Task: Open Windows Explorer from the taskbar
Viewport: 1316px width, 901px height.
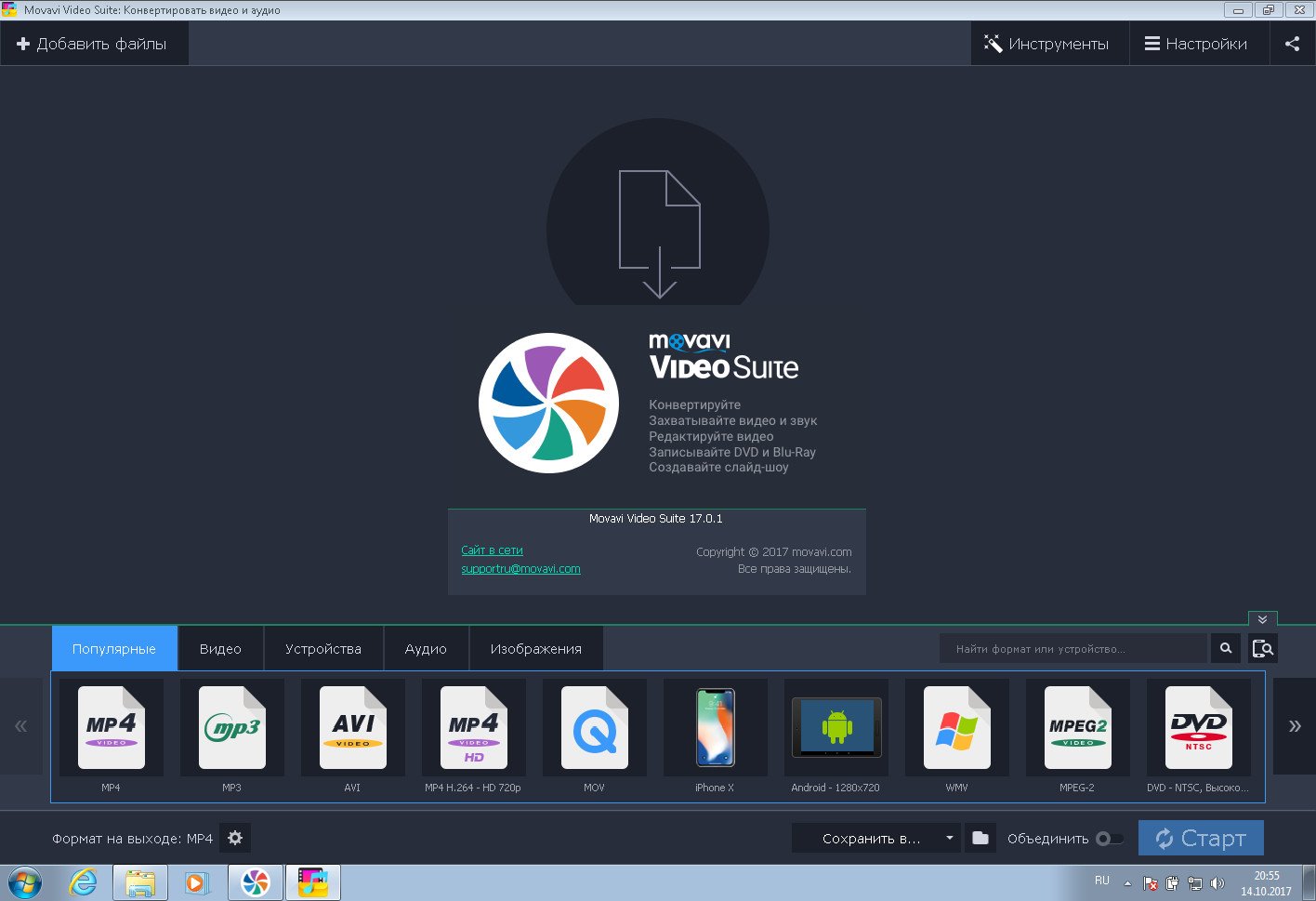Action: pyautogui.click(x=140, y=882)
